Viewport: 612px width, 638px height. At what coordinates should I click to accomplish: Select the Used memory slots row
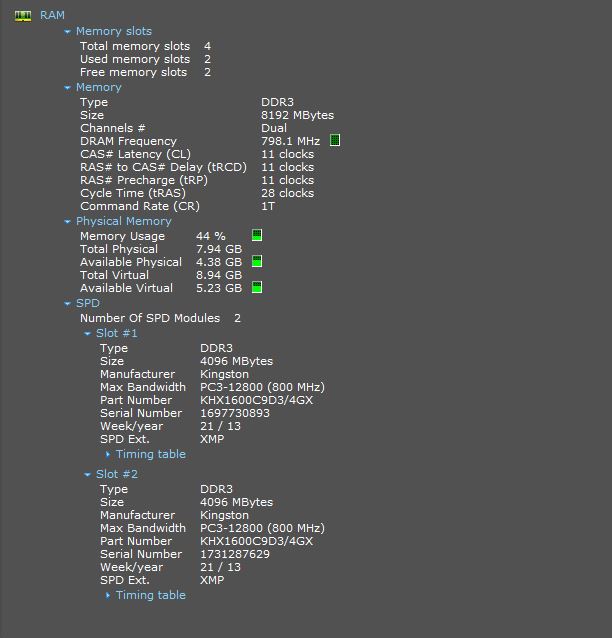[145, 59]
